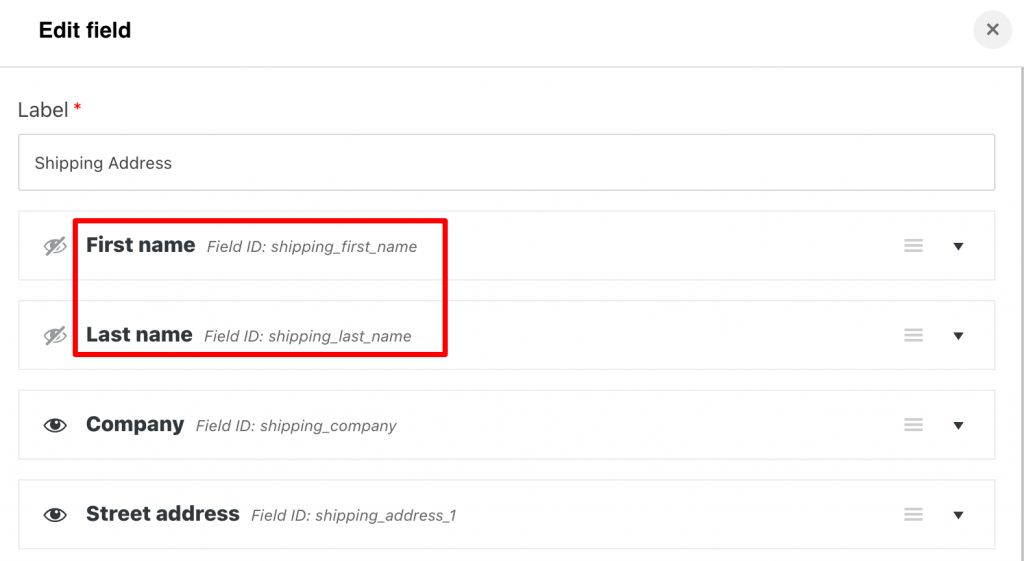1024x561 pixels.
Task: Click the drag handle on the Last name row
Action: (913, 335)
